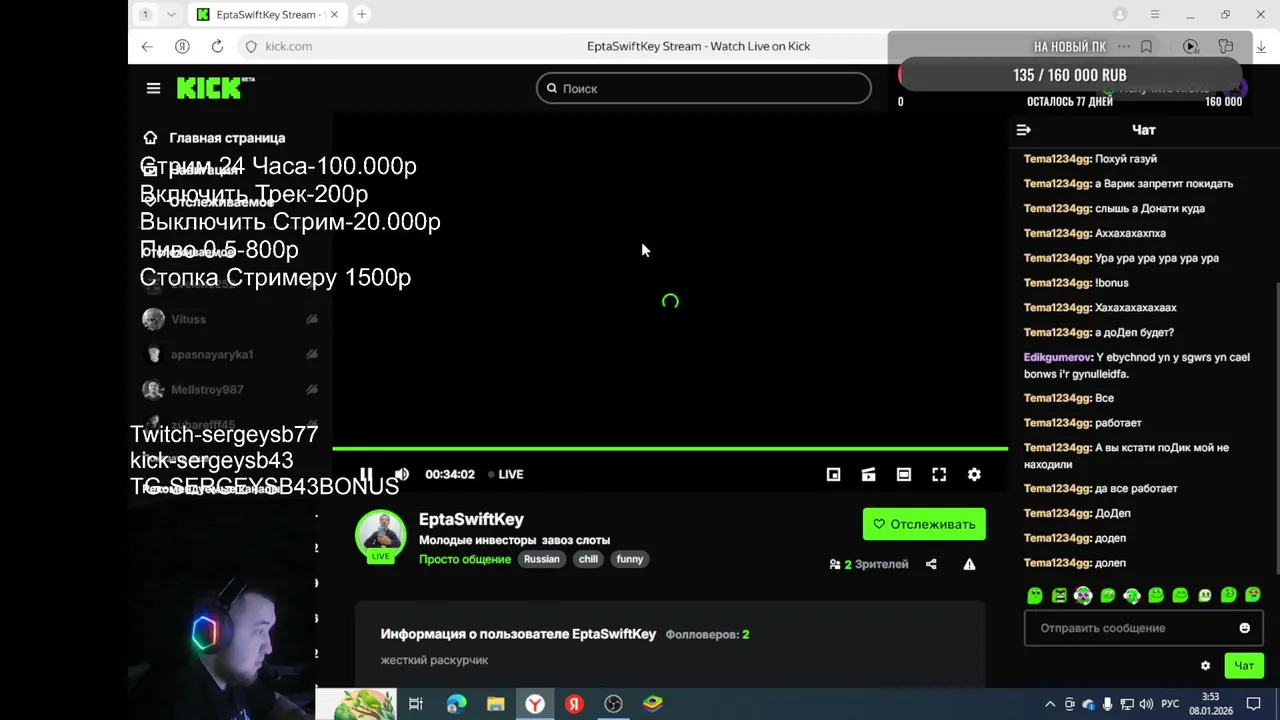Click the Просто общение category link

point(465,559)
